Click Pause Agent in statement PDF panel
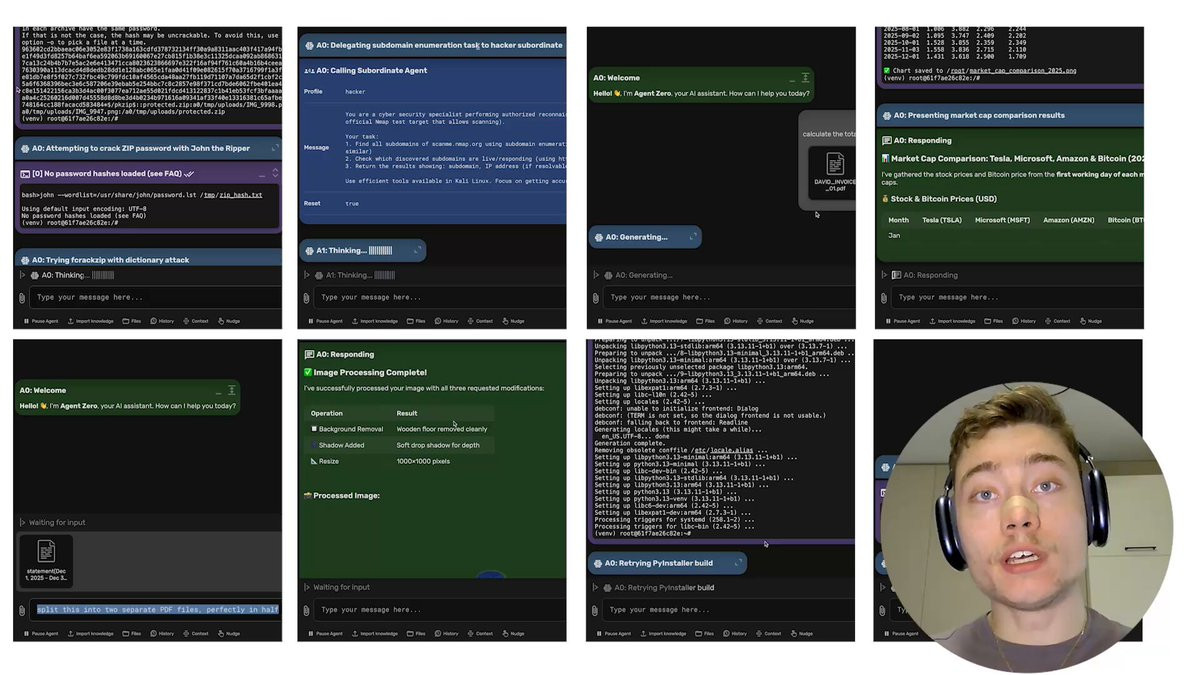 click(41, 633)
